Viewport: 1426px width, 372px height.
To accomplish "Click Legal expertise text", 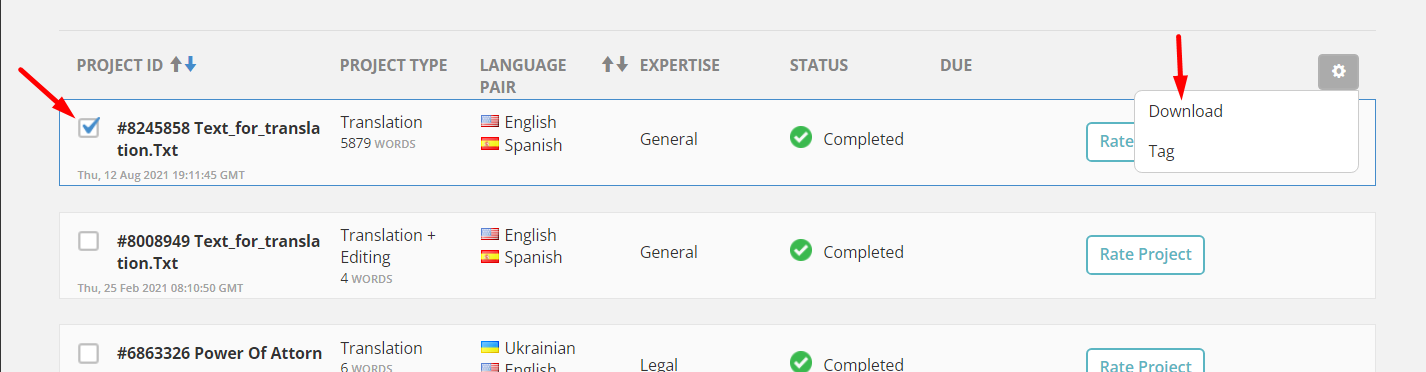I will (659, 365).
